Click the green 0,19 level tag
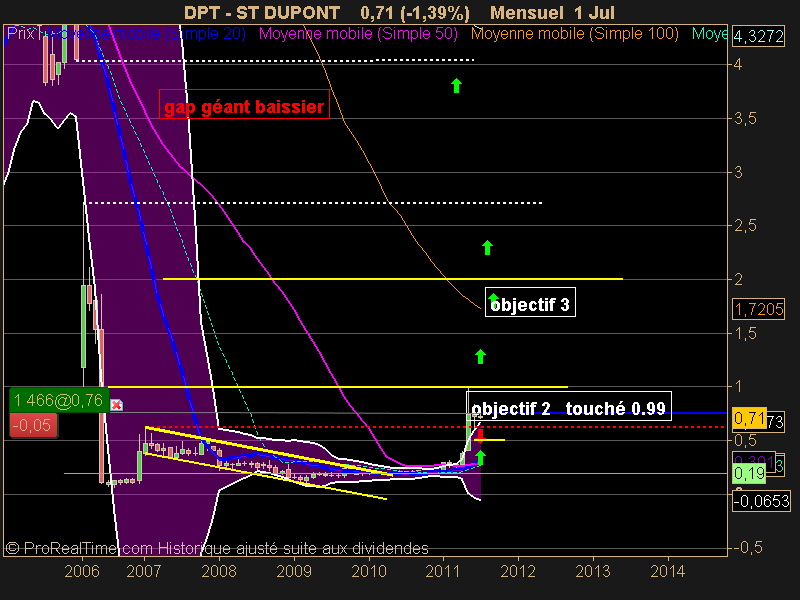This screenshot has height=600, width=800. pos(749,473)
